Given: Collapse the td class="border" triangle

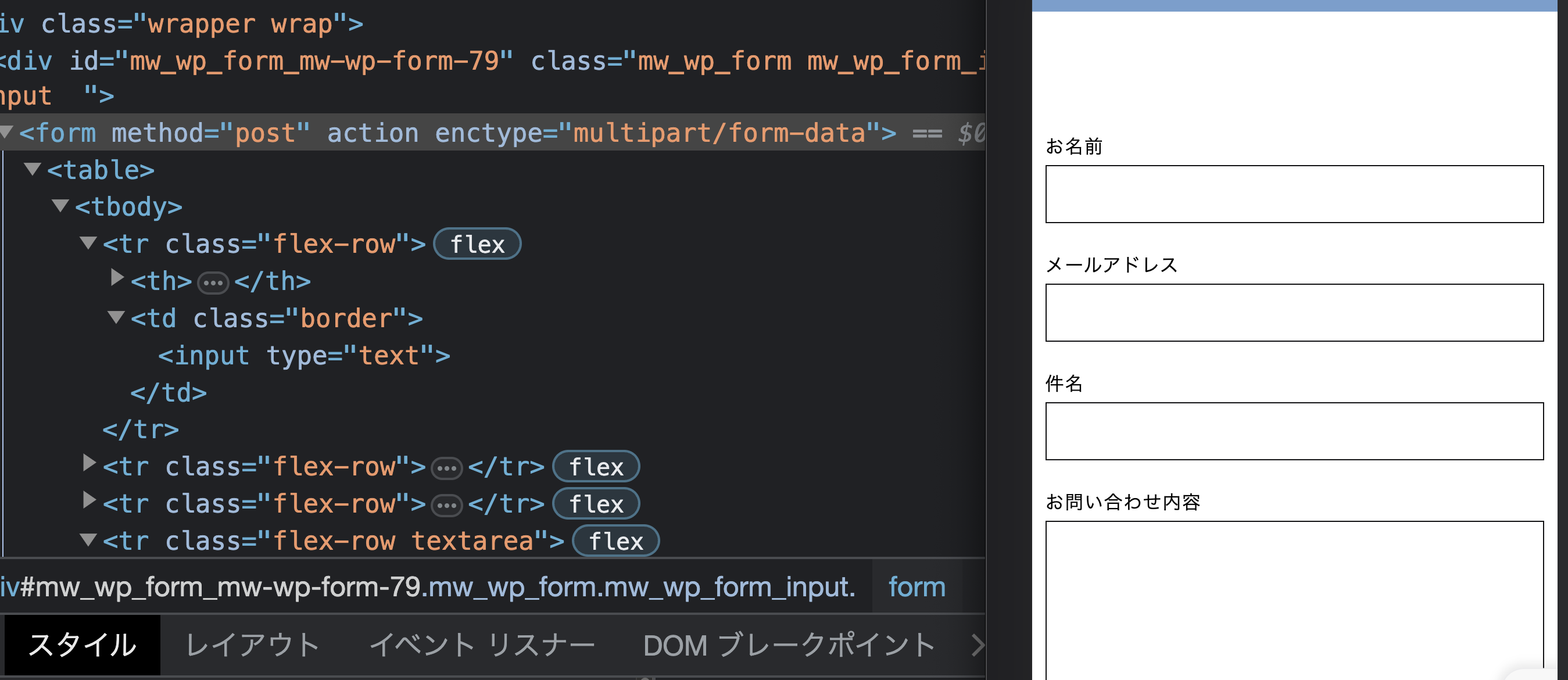Looking at the screenshot, I should point(116,317).
